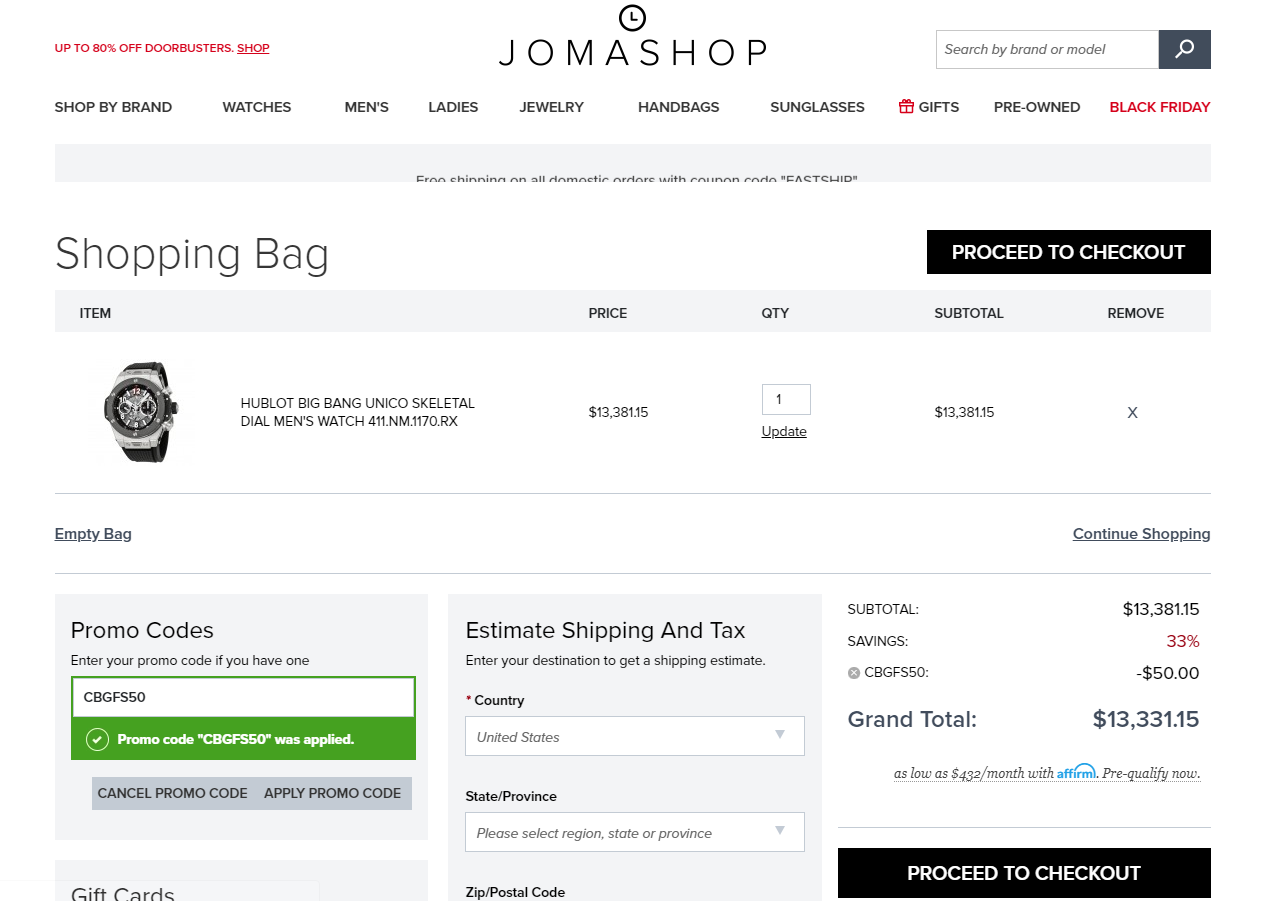Click the Continue Shopping link
Image resolution: width=1285 pixels, height=901 pixels.
click(x=1141, y=534)
